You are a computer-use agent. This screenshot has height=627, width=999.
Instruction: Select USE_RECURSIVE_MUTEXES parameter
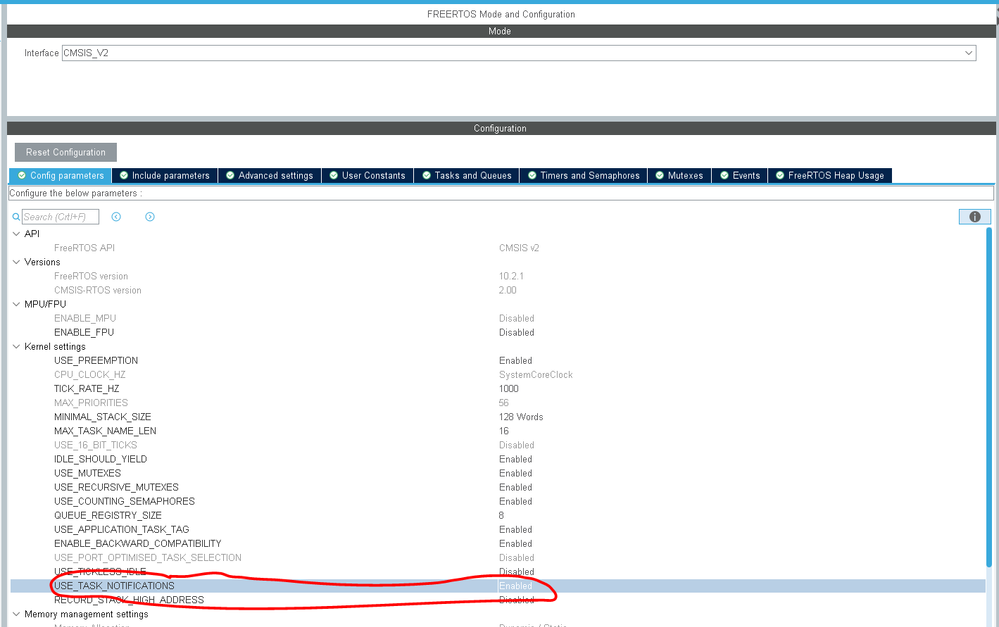pyautogui.click(x=117, y=487)
